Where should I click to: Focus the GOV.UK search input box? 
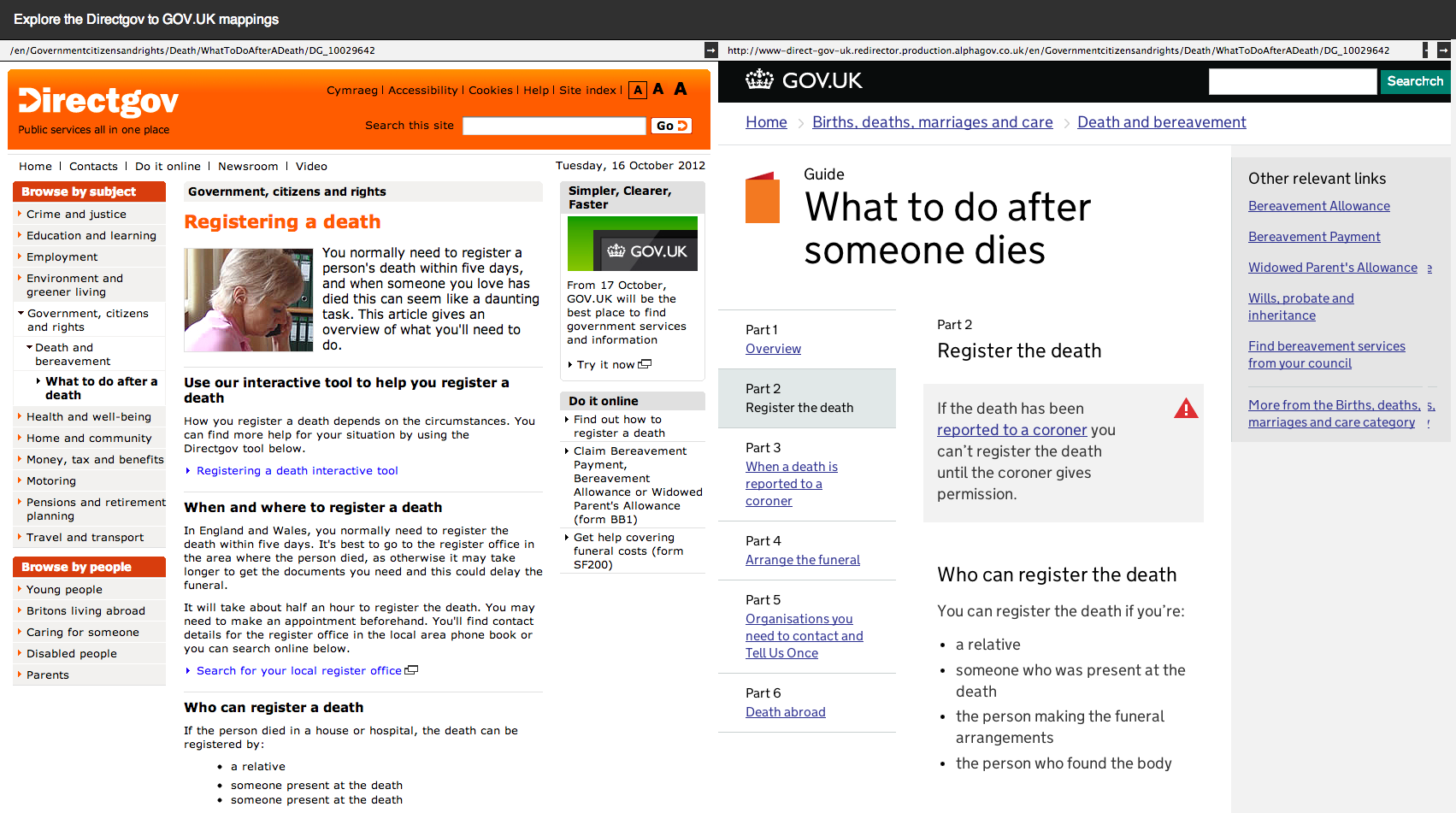click(1293, 81)
